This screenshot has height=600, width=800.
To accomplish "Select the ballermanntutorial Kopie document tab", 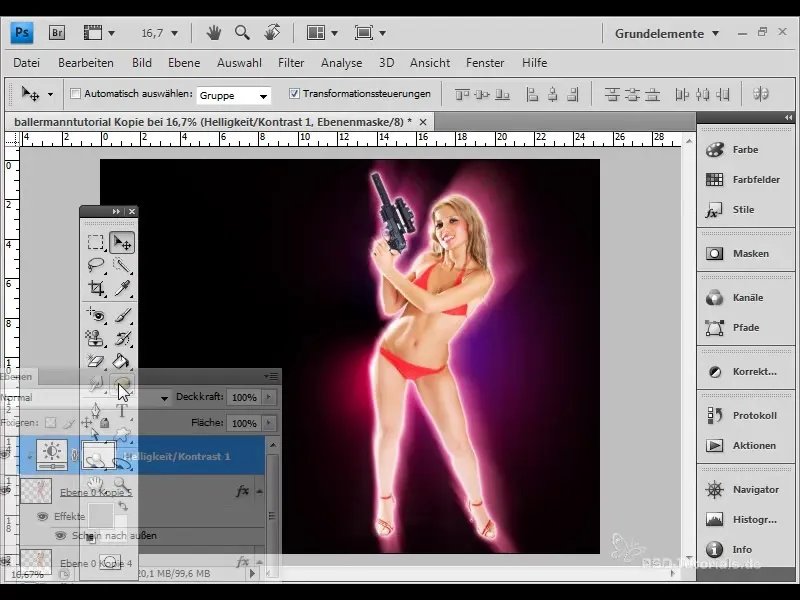I will 212,122.
